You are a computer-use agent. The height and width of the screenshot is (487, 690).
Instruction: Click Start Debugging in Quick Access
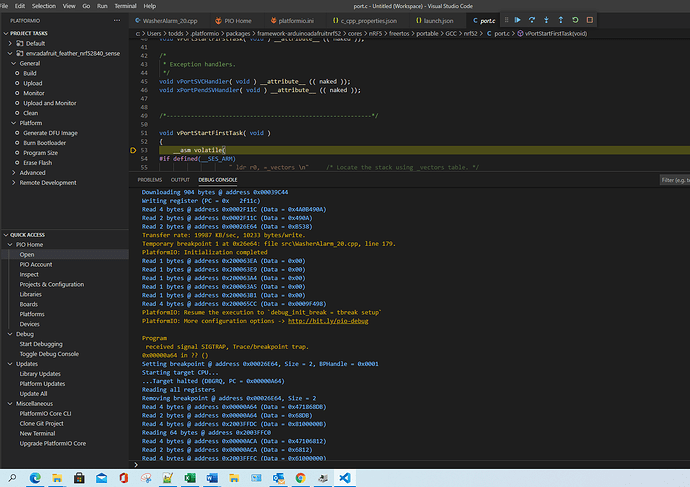coord(41,344)
